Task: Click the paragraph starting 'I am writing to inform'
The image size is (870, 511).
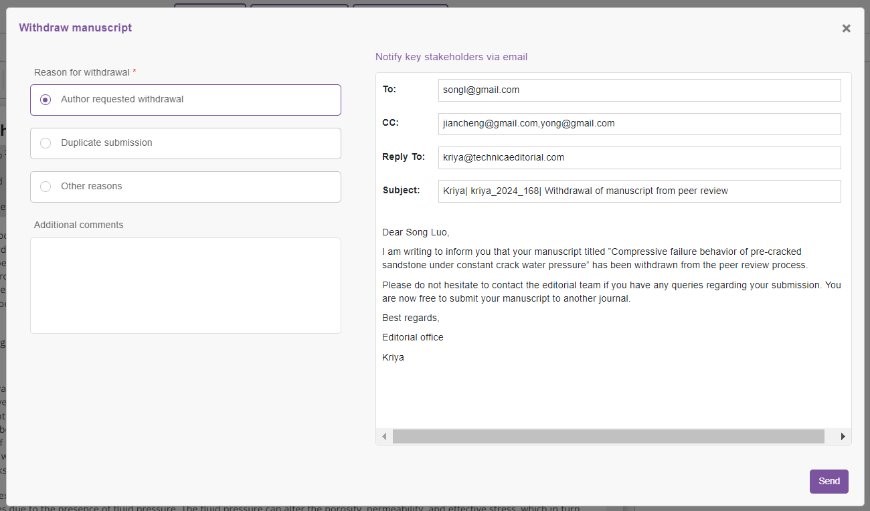Action: 594,259
